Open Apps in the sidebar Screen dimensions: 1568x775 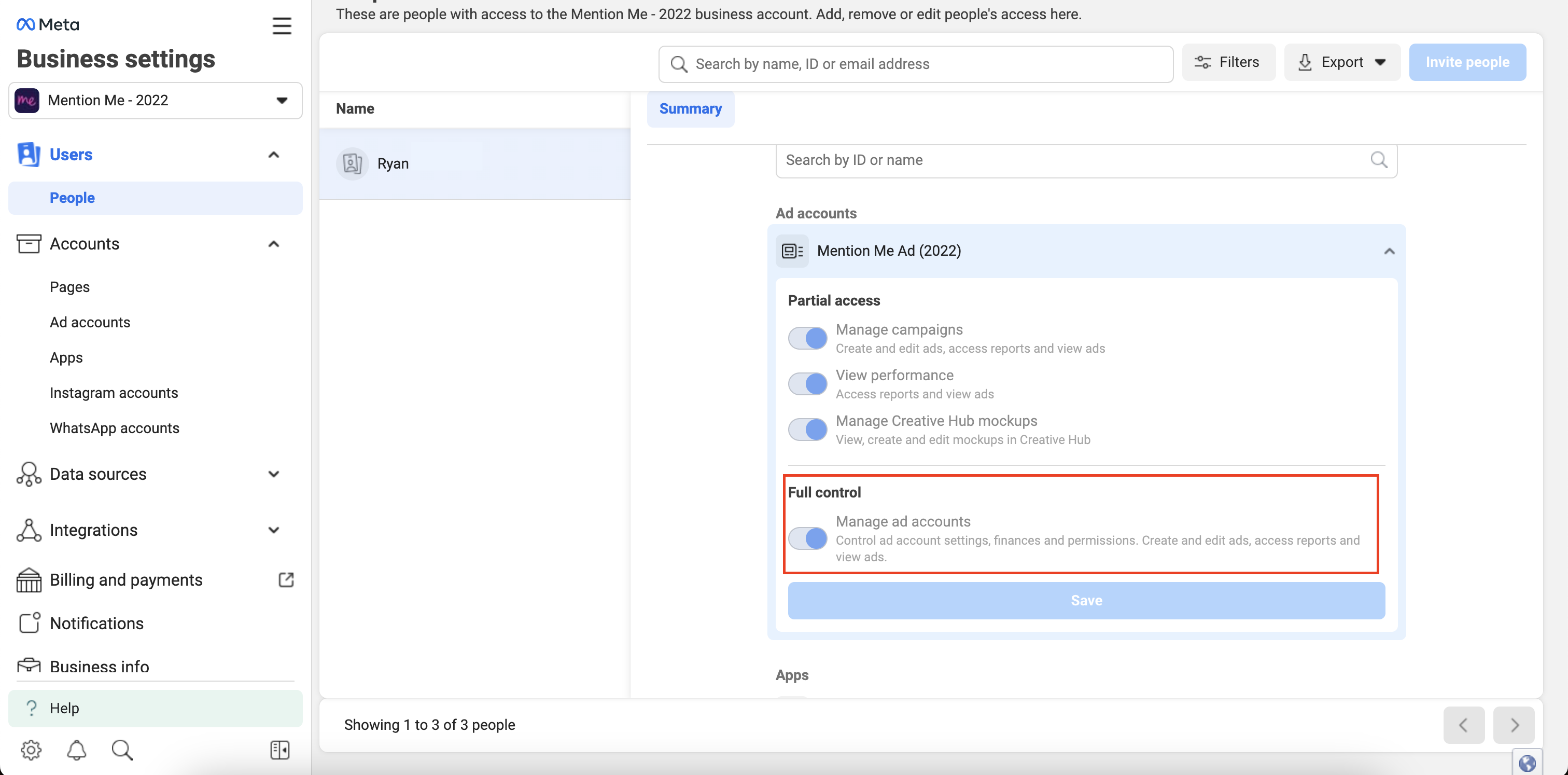(66, 357)
